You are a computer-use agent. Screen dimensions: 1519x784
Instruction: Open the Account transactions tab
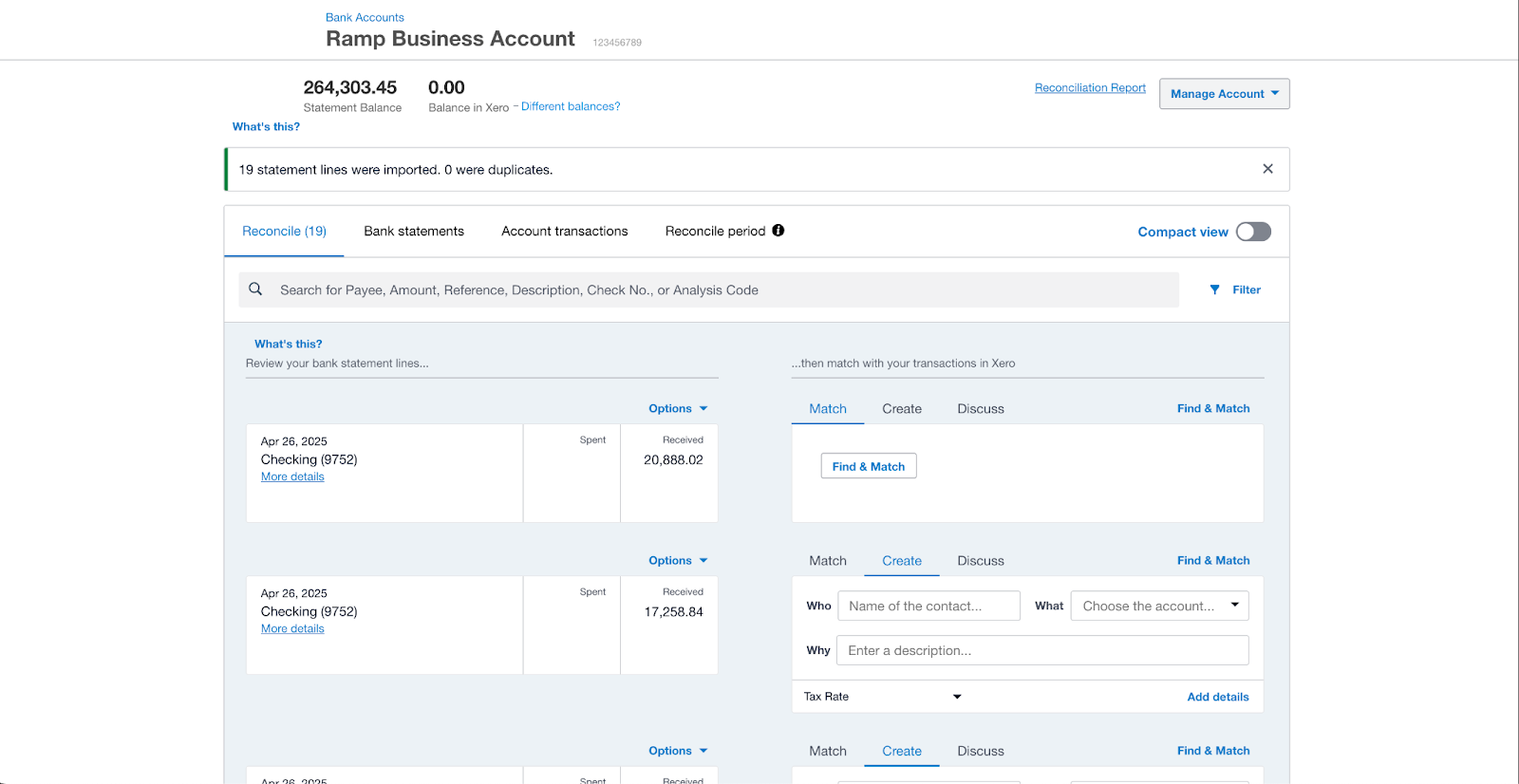(x=565, y=231)
